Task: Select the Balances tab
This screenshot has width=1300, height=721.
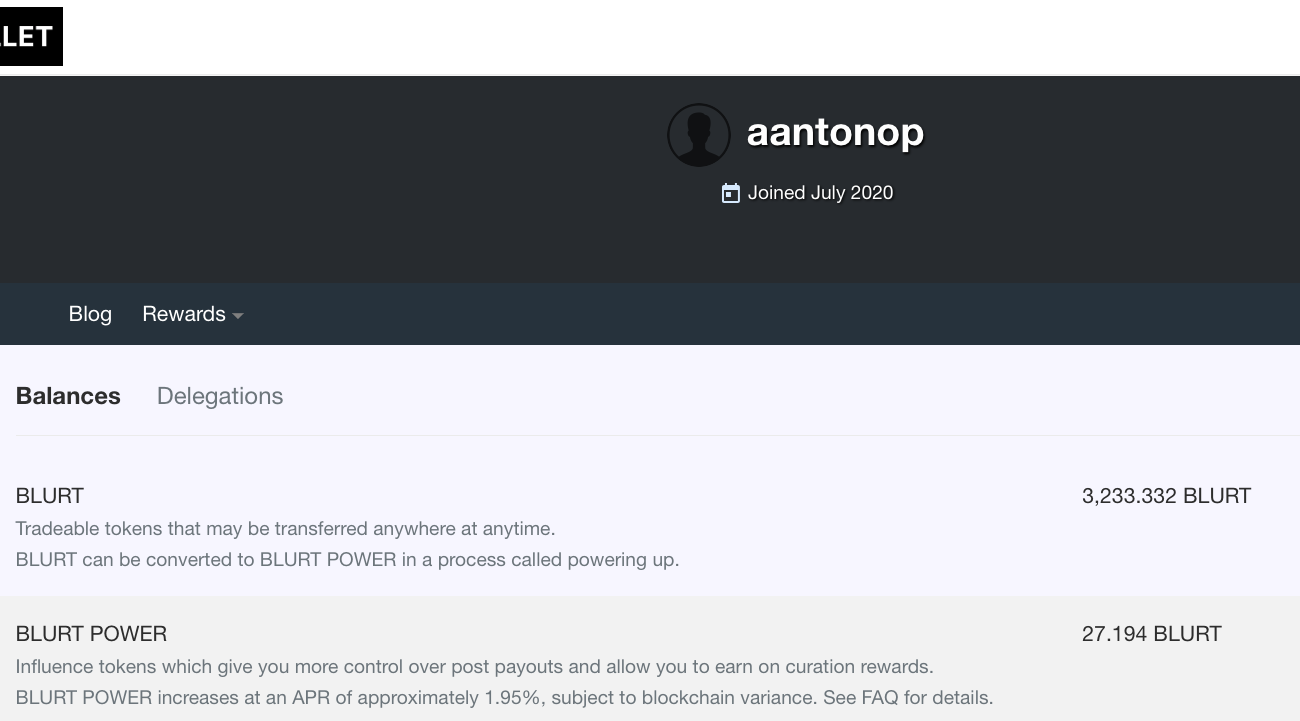Action: pos(68,396)
